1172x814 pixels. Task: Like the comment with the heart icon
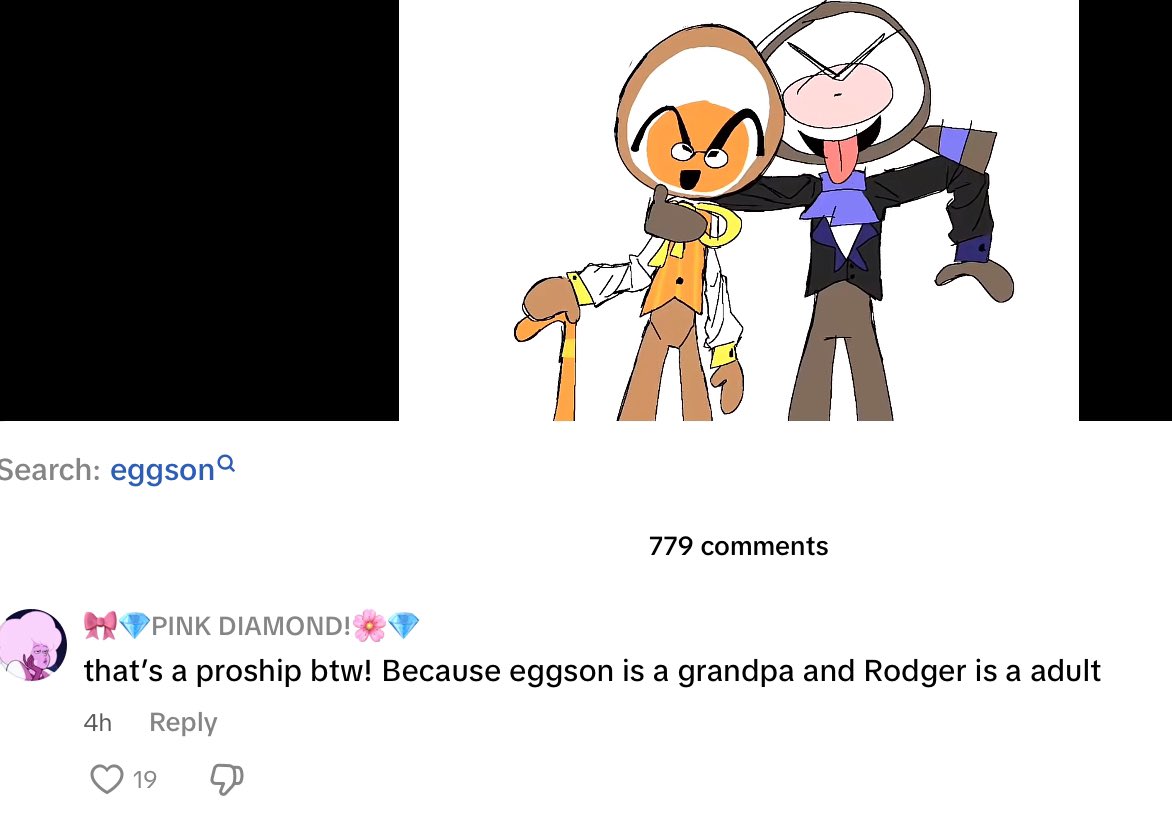(107, 779)
